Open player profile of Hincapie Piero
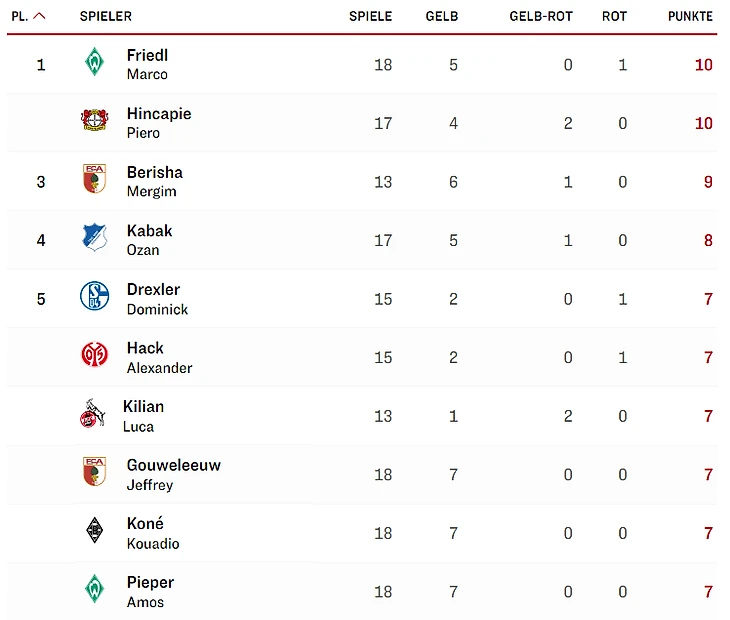This screenshot has width=730, height=620. pos(158,122)
